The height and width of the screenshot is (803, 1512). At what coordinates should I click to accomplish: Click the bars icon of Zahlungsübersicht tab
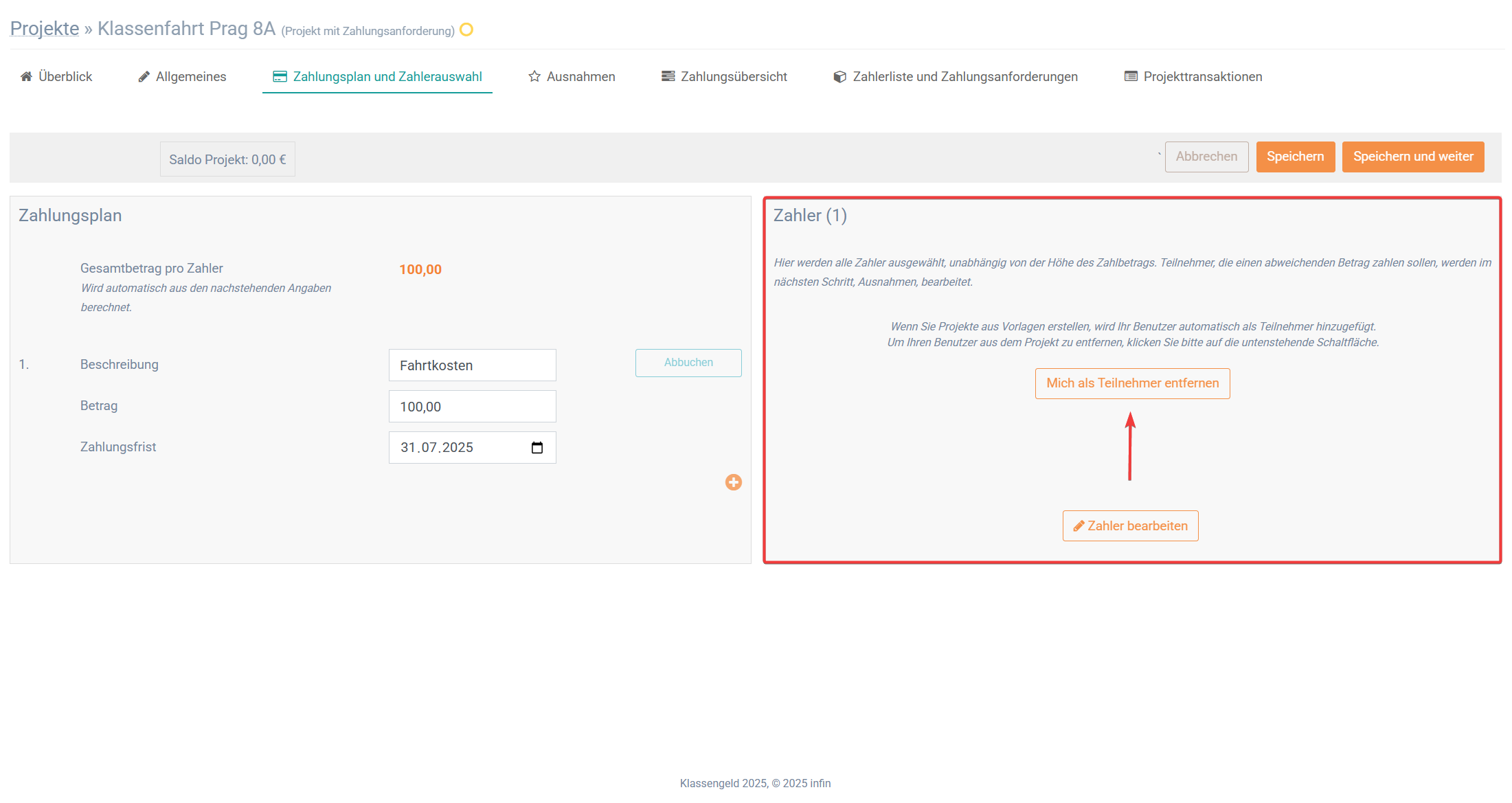[668, 76]
